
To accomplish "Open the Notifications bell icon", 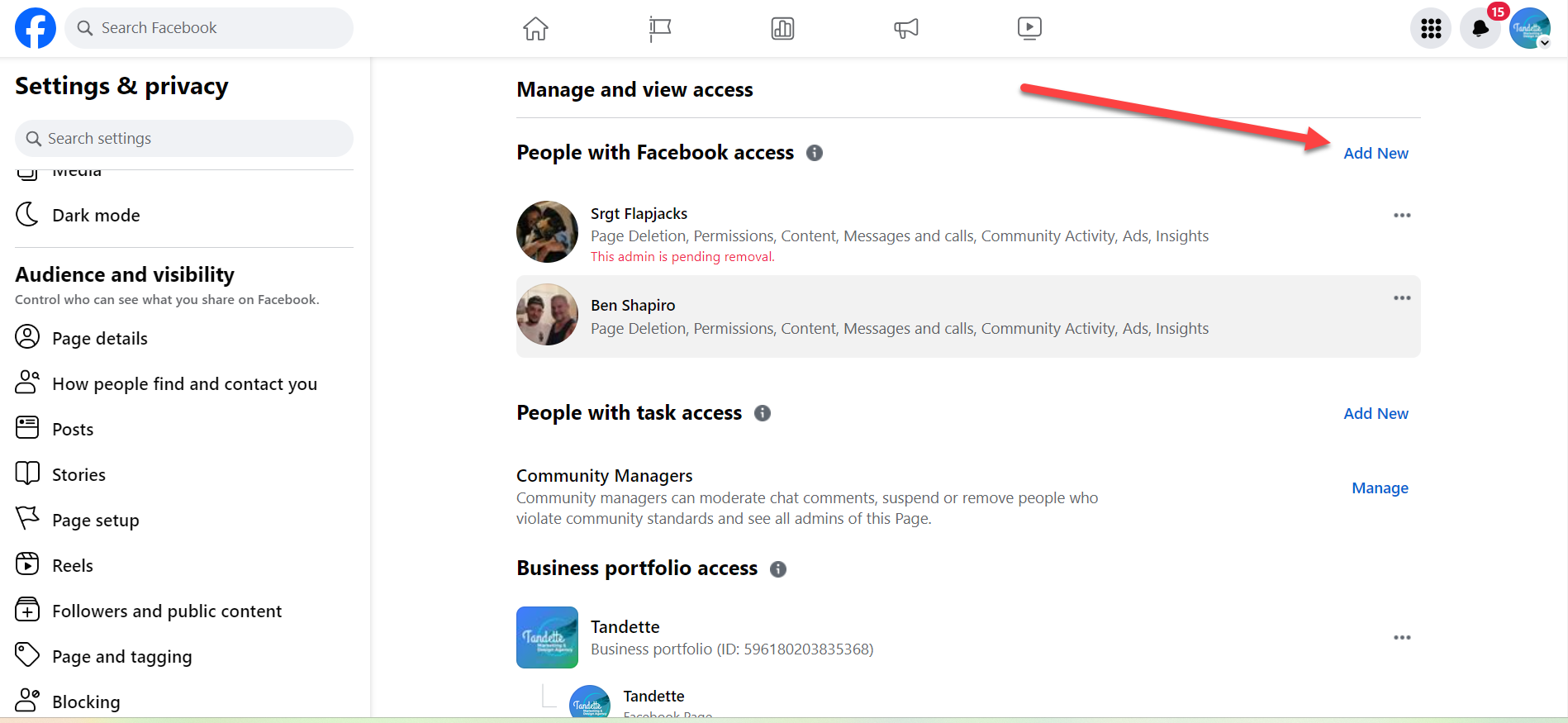I will pos(1480,28).
